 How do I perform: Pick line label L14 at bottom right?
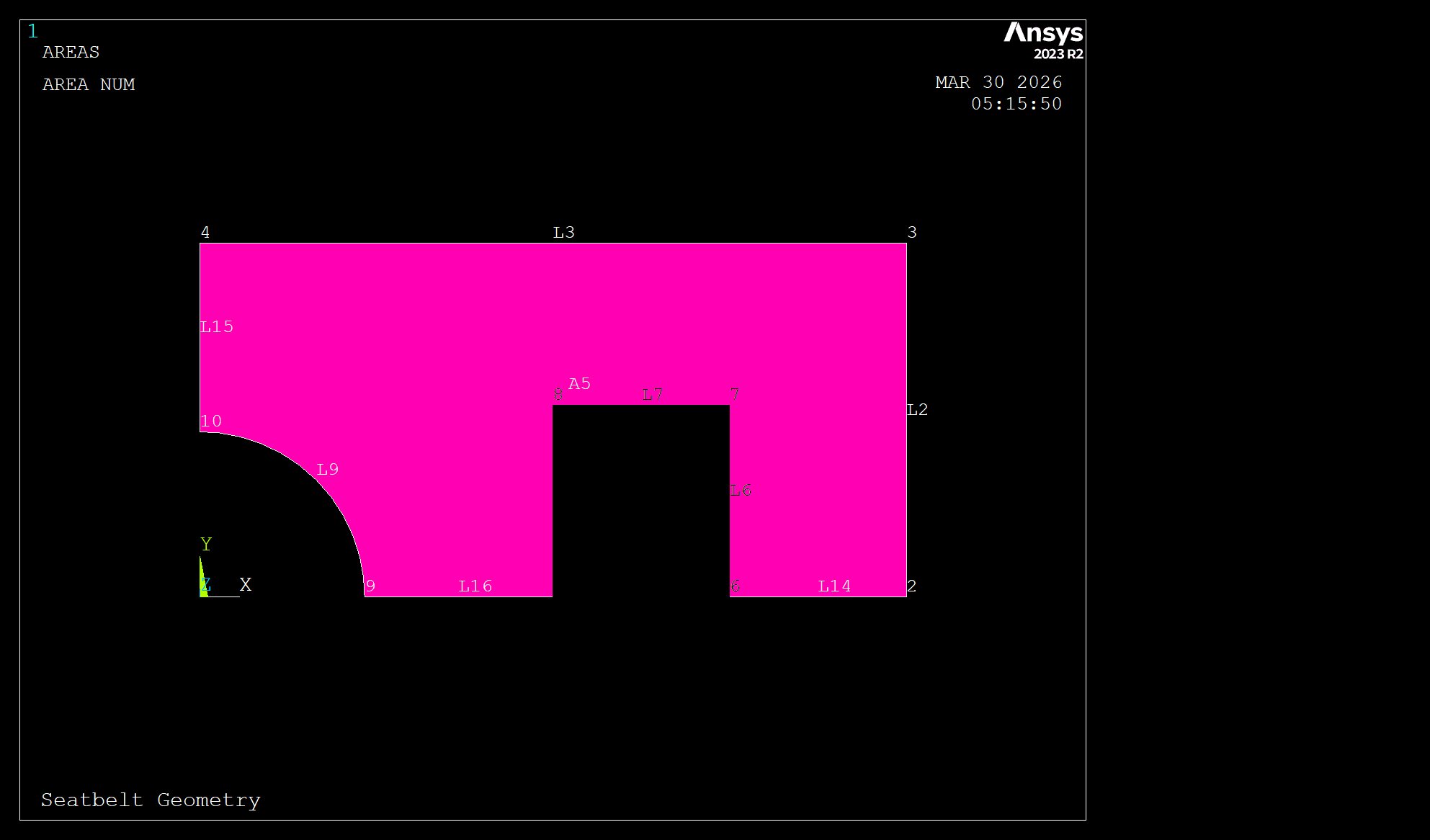click(x=834, y=586)
